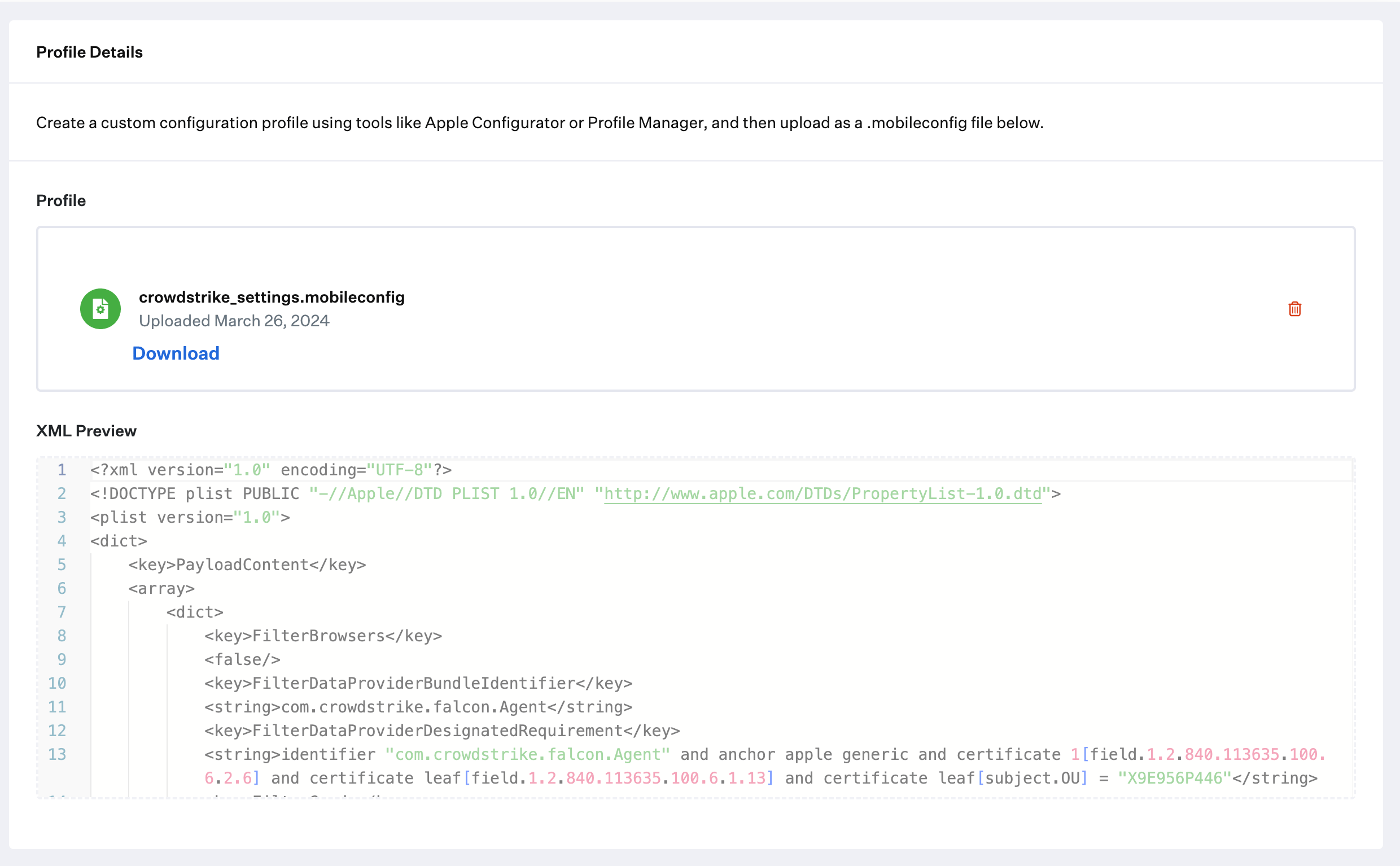Click the array tag on line 6
Screen dimensions: 1400x866
coord(161,589)
